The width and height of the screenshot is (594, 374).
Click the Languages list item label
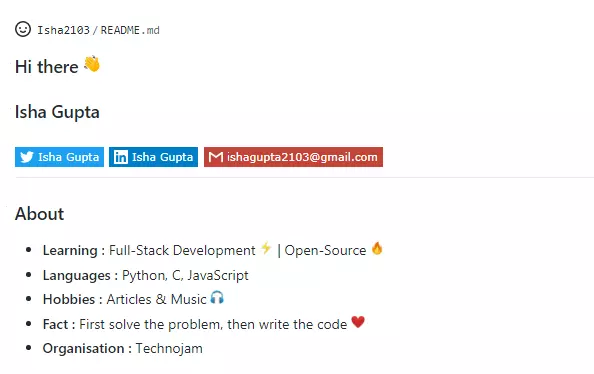(x=77, y=275)
